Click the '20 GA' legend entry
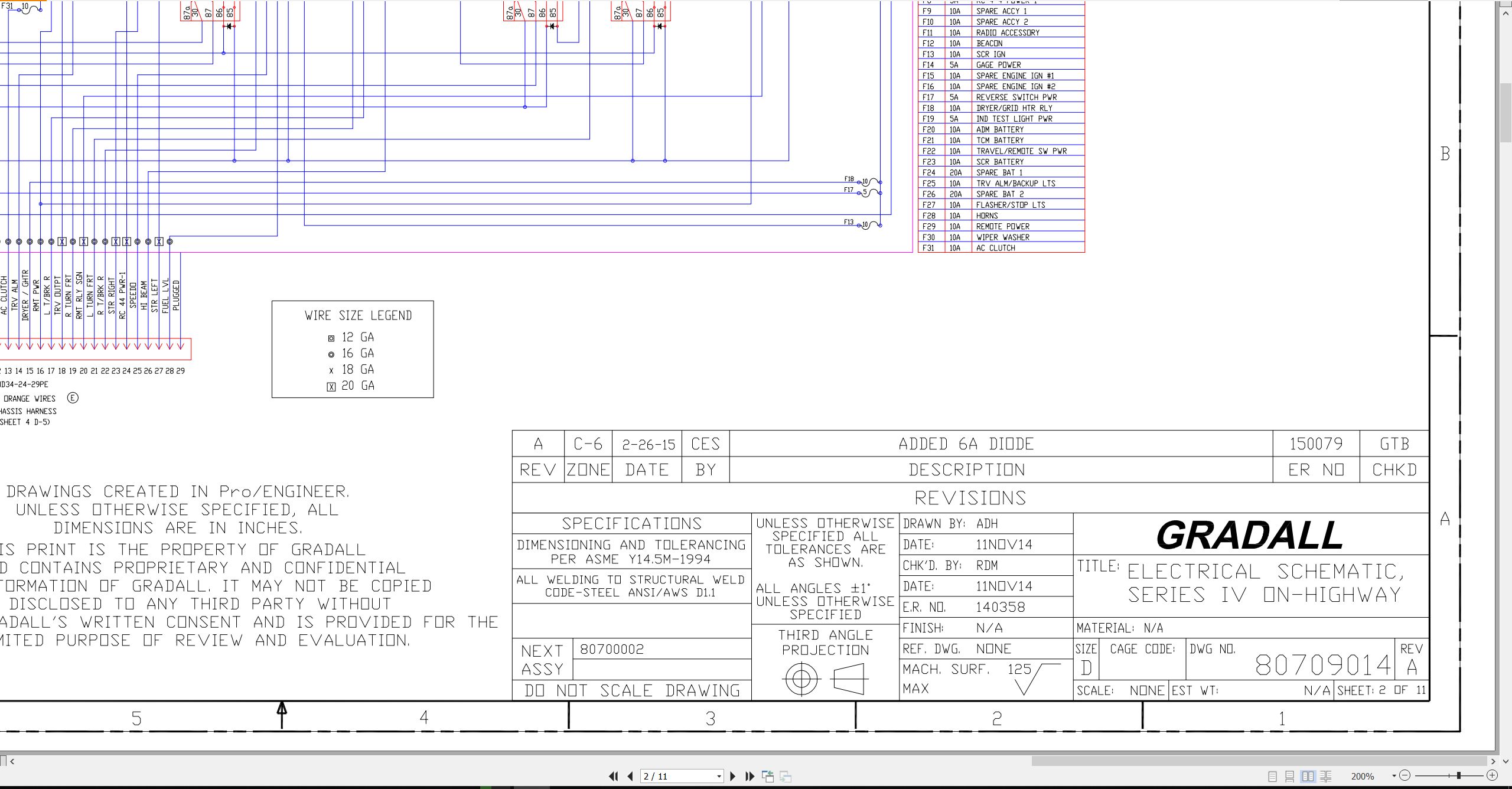This screenshot has width=1512, height=789. (x=351, y=386)
